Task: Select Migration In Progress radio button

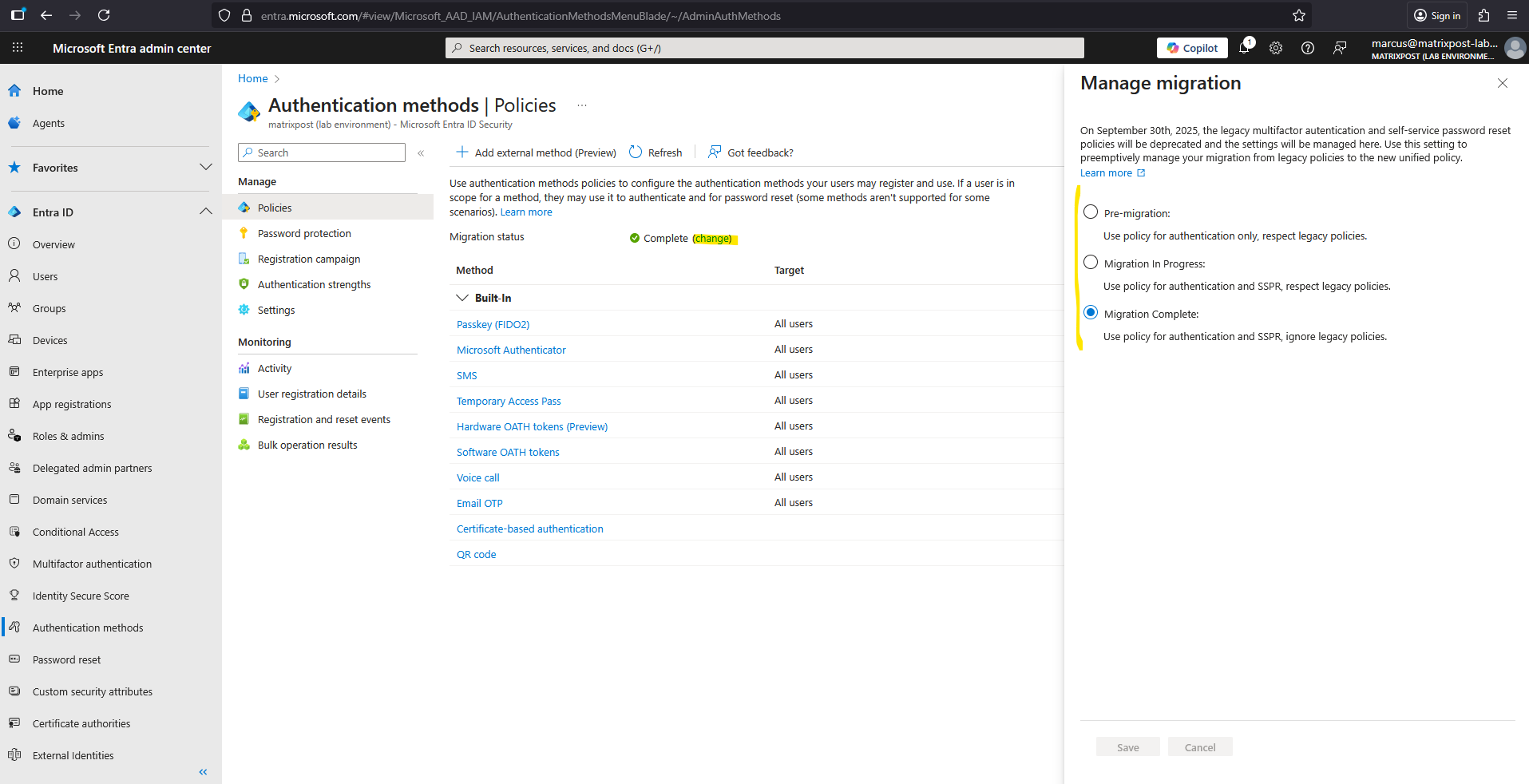Action: pyautogui.click(x=1091, y=263)
